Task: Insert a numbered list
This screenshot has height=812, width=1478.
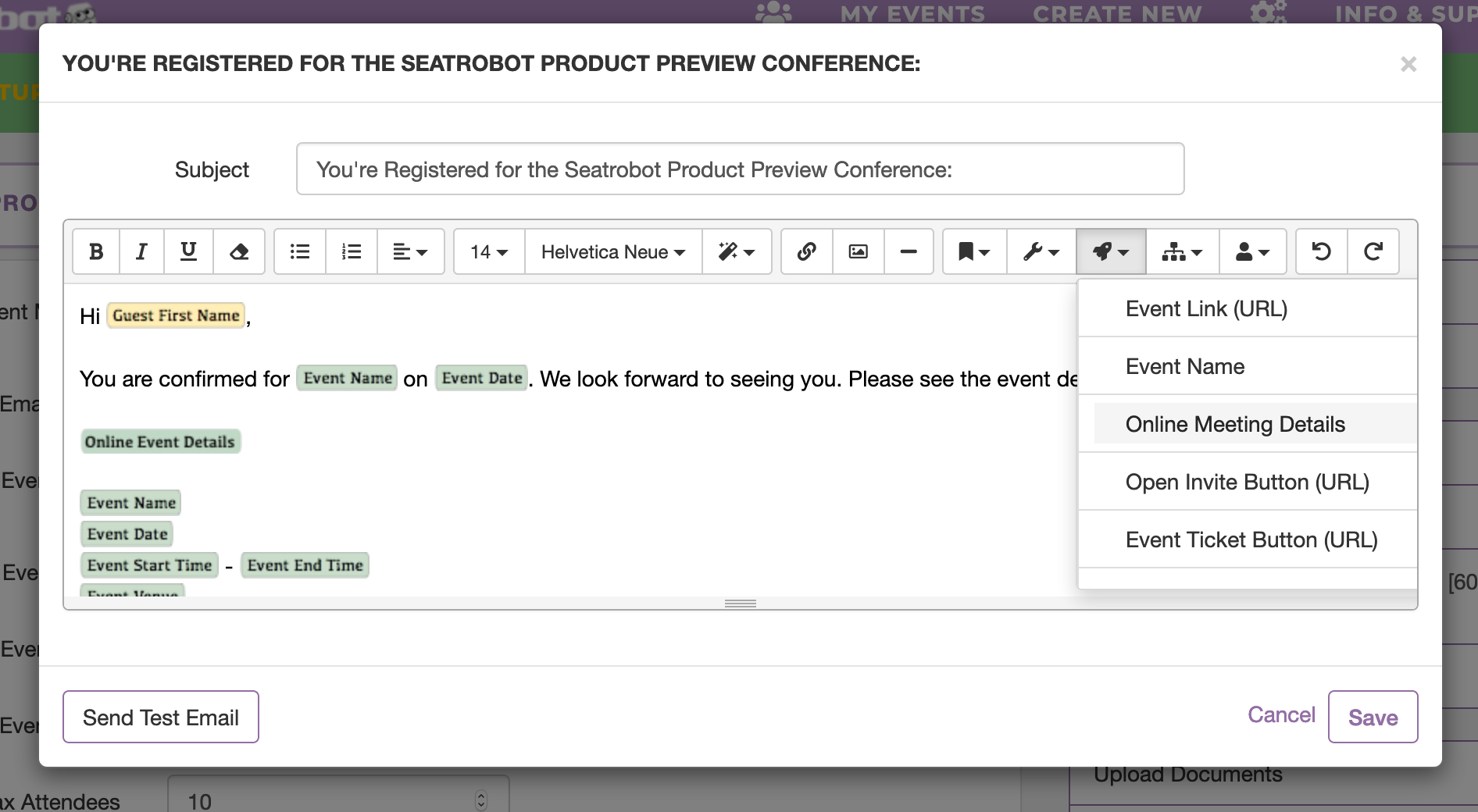Action: 352,251
